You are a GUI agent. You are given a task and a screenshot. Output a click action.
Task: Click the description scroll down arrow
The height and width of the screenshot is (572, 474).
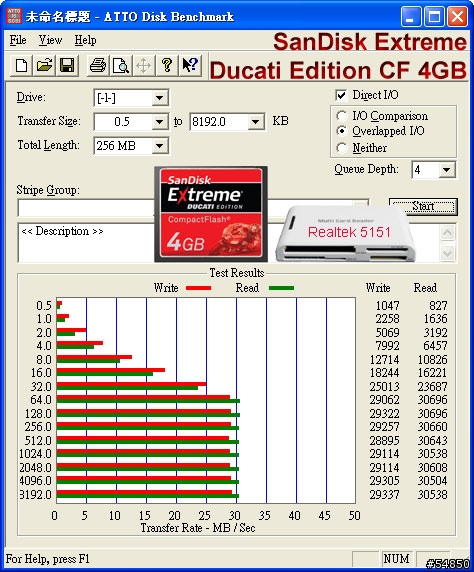(x=447, y=253)
